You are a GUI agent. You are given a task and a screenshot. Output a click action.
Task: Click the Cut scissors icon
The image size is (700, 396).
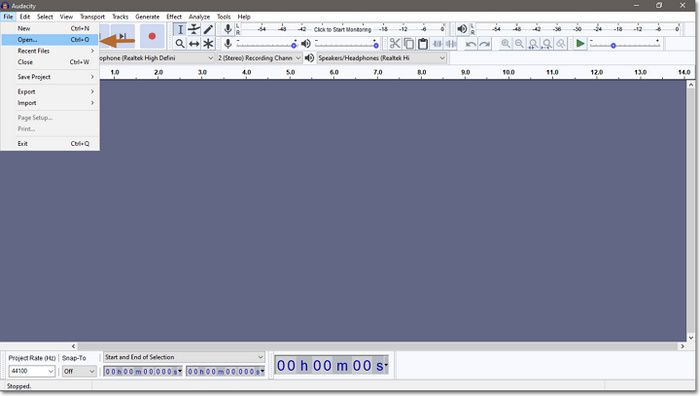(395, 44)
